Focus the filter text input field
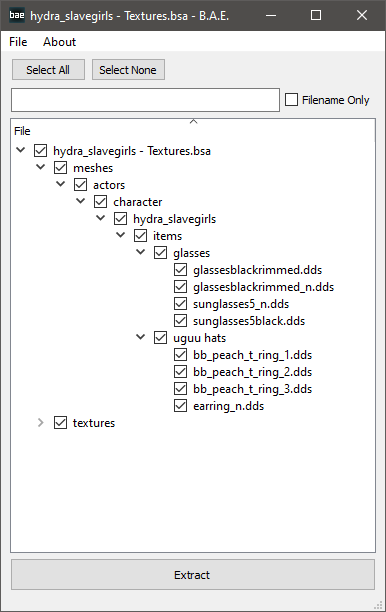This screenshot has height=612, width=386. tap(145, 100)
